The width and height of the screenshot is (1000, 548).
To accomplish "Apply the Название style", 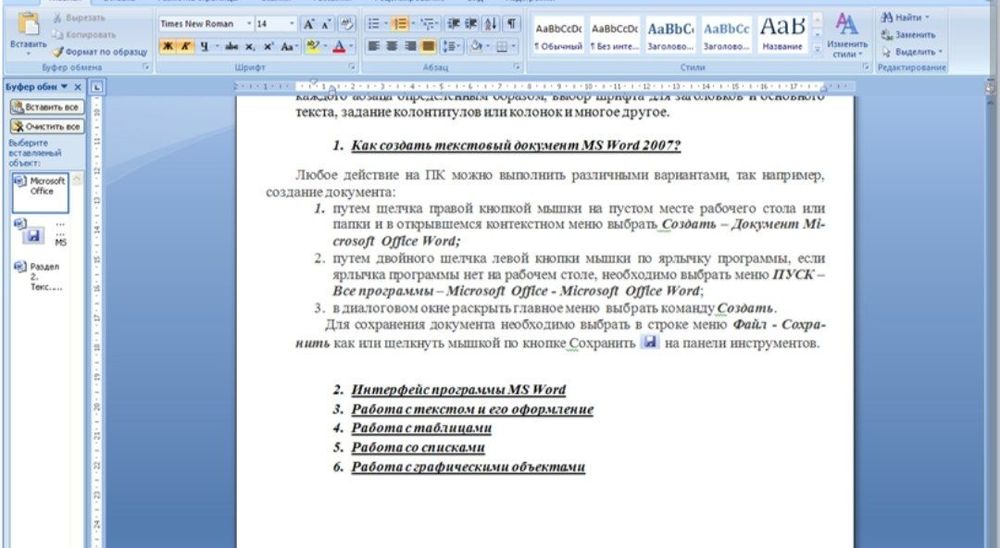I will [782, 36].
